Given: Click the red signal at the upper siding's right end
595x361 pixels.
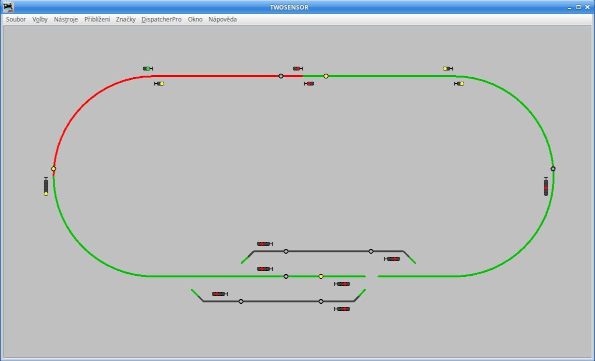Looking at the screenshot, I should (x=392, y=259).
